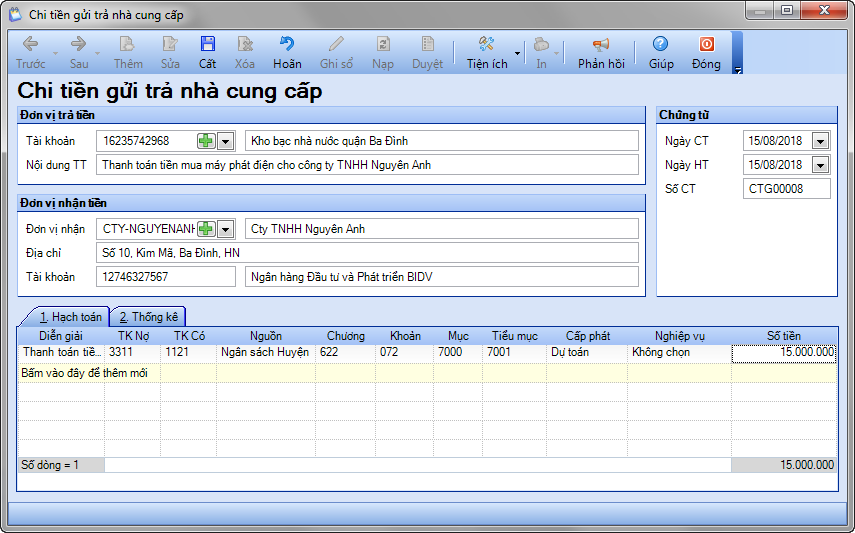The height and width of the screenshot is (533, 855).
Task: Click the TK Có column header
Action: (x=189, y=336)
